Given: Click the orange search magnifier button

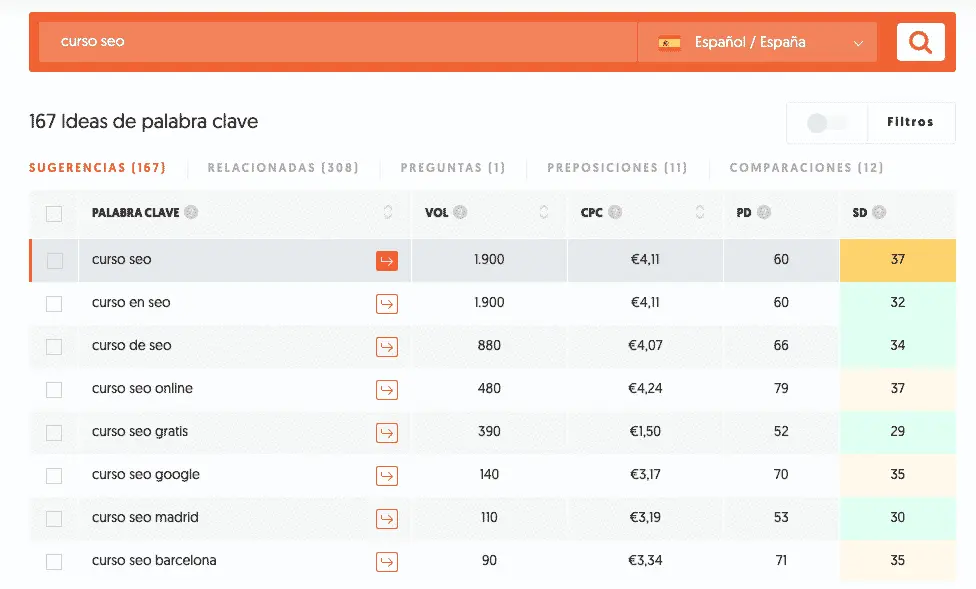Looking at the screenshot, I should tap(920, 43).
